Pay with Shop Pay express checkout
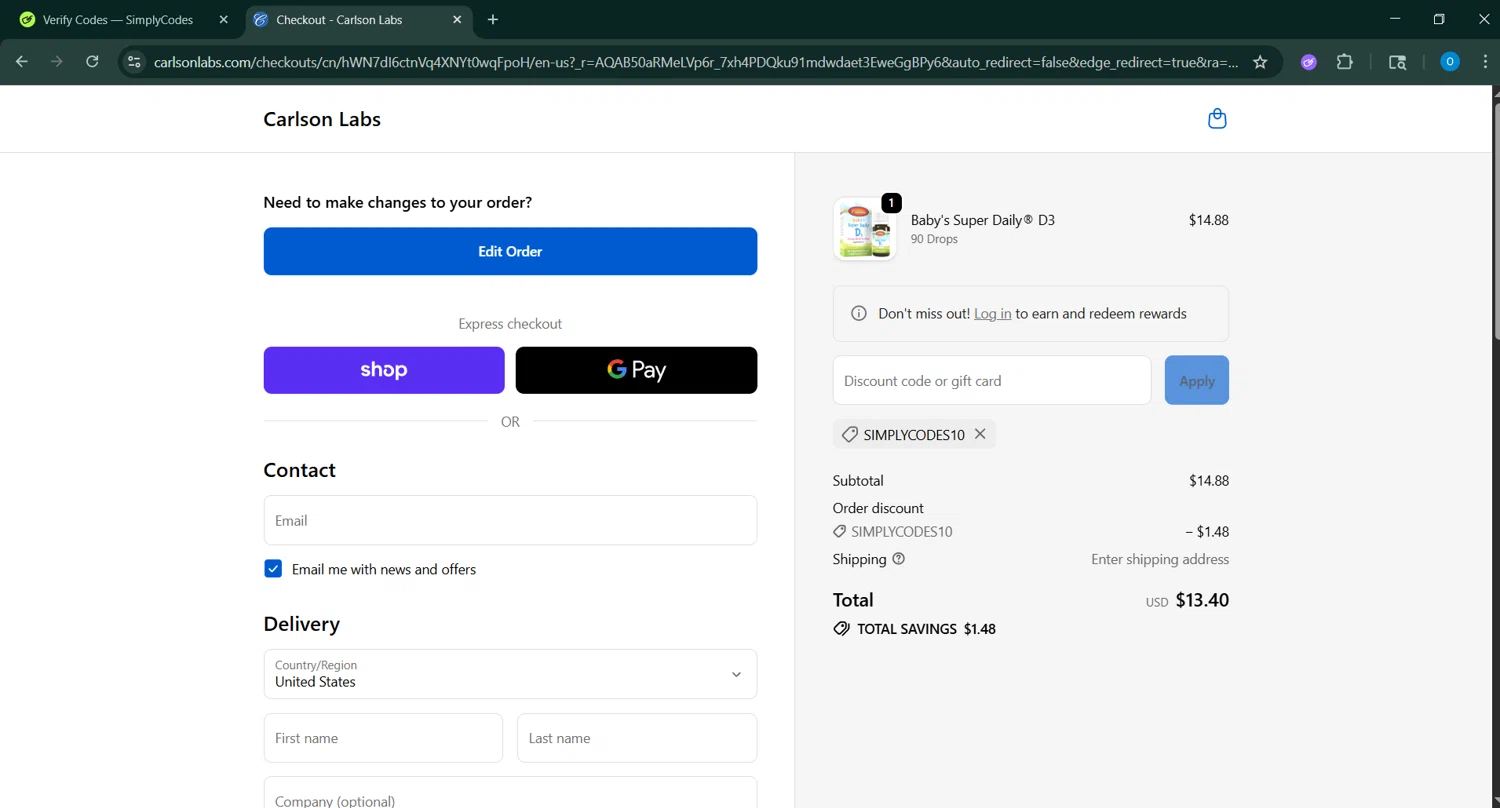 click(x=384, y=370)
